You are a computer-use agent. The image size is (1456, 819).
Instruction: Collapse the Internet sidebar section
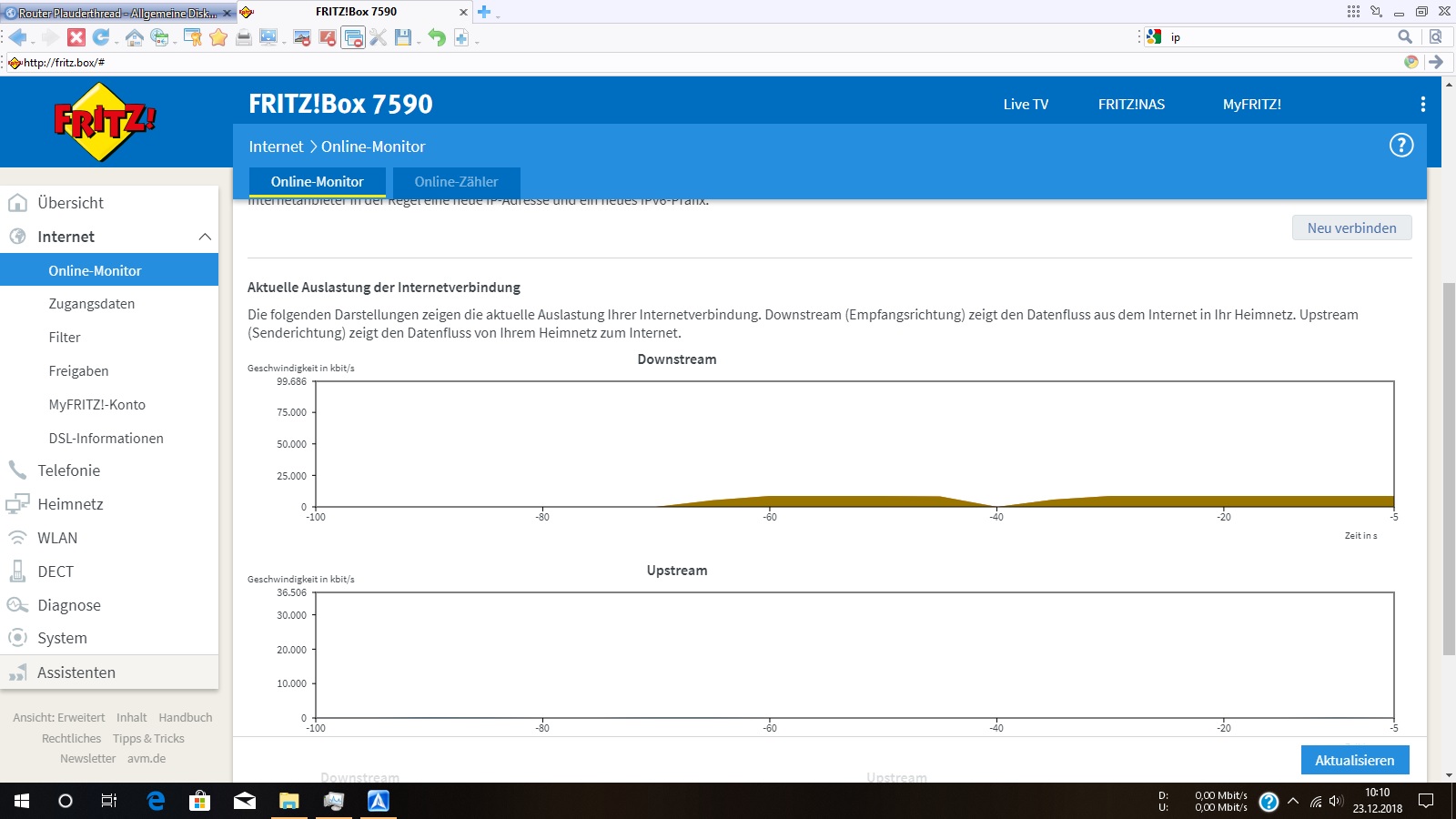pos(205,237)
